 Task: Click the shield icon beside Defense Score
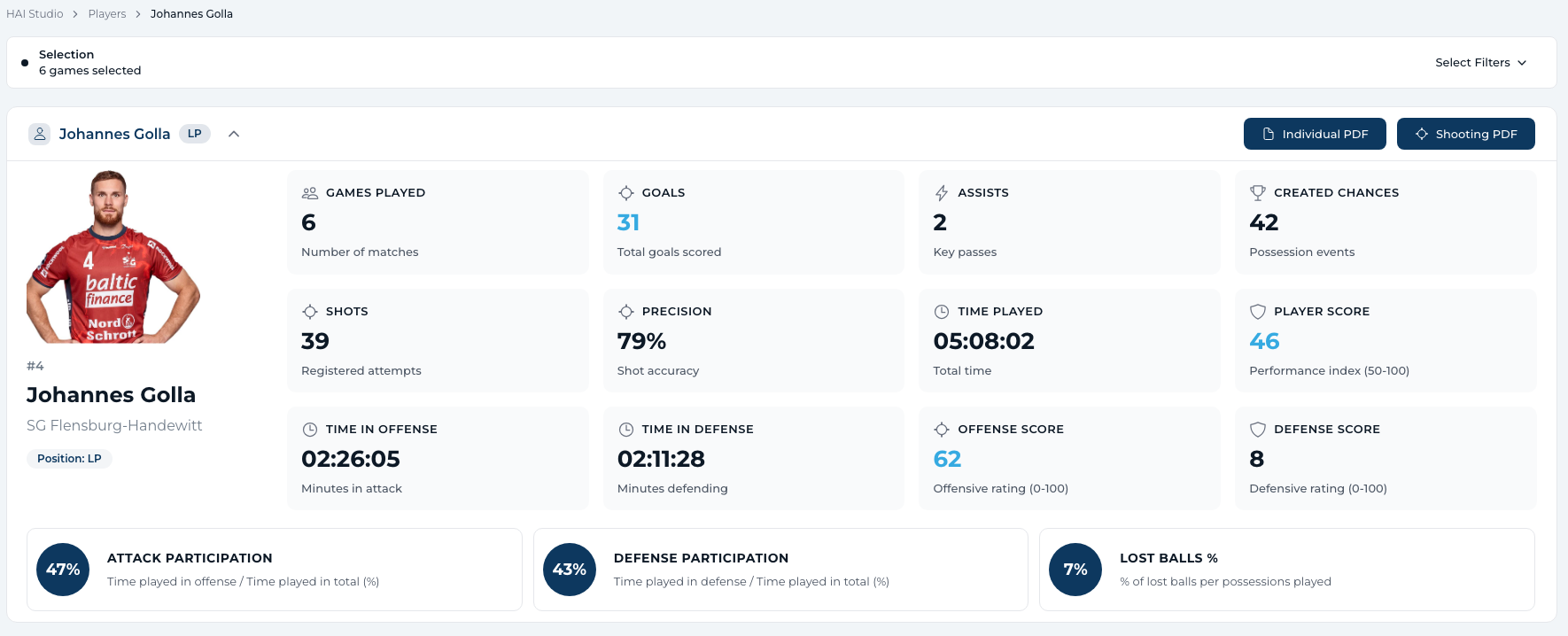1257,430
